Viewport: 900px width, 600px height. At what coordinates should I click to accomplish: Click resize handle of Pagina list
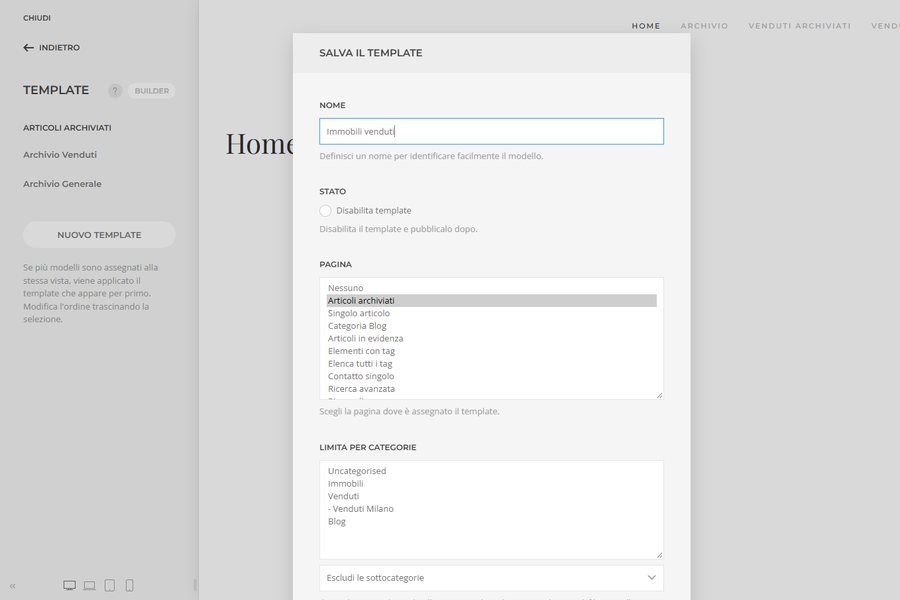coord(660,395)
